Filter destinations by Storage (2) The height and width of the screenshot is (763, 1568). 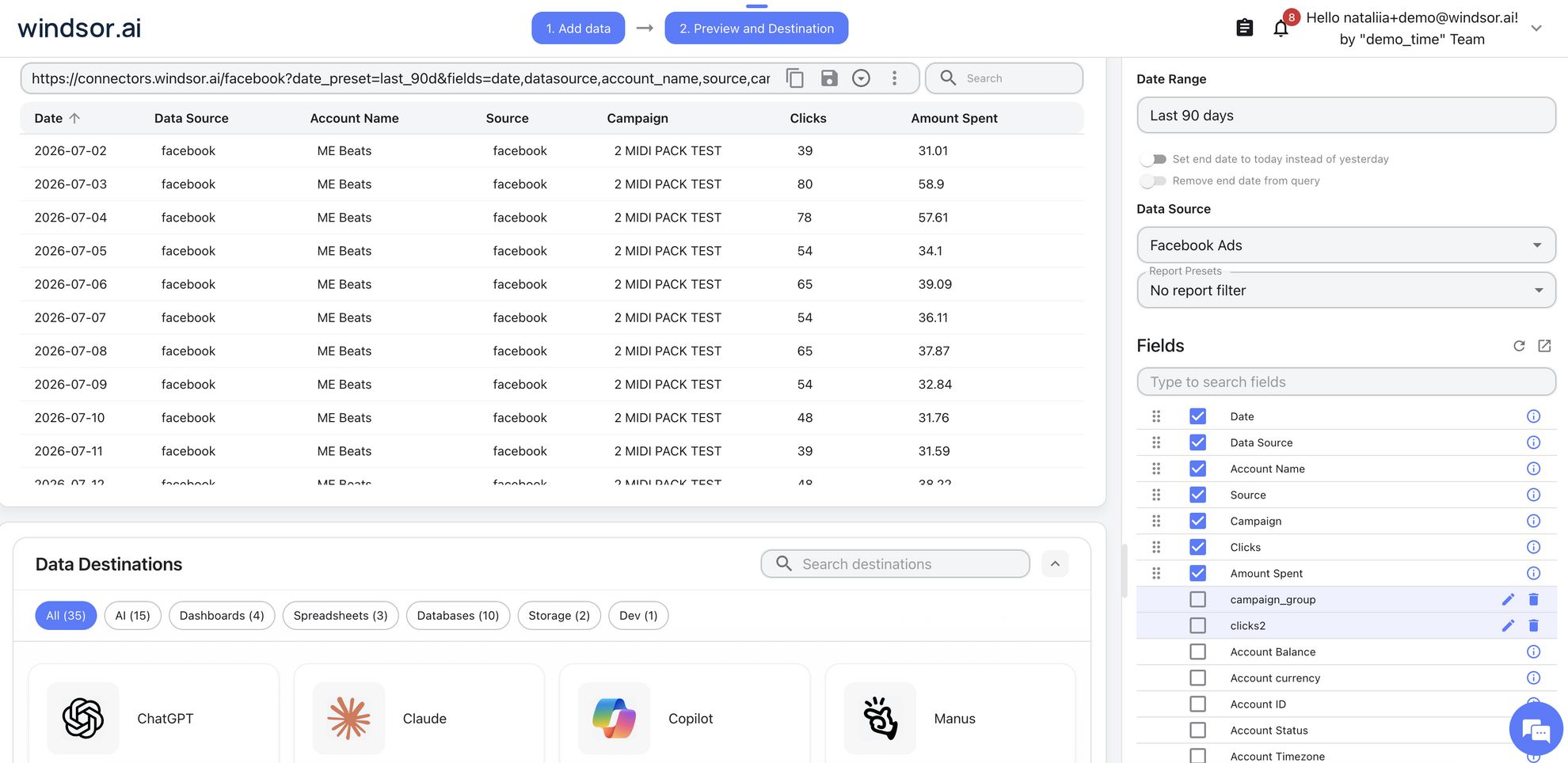[559, 616]
